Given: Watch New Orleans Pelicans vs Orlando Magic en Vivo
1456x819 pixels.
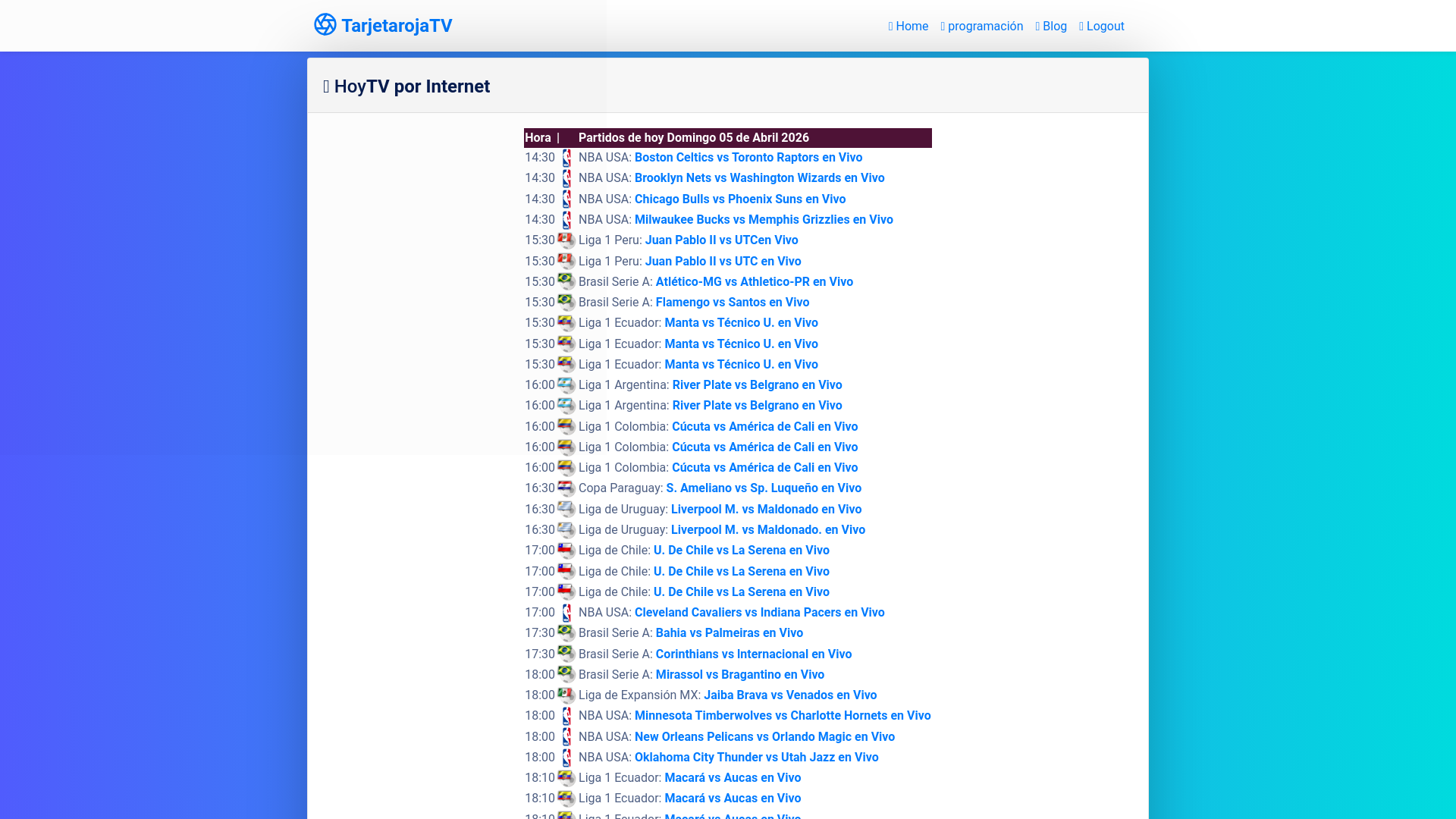Looking at the screenshot, I should point(764,737).
